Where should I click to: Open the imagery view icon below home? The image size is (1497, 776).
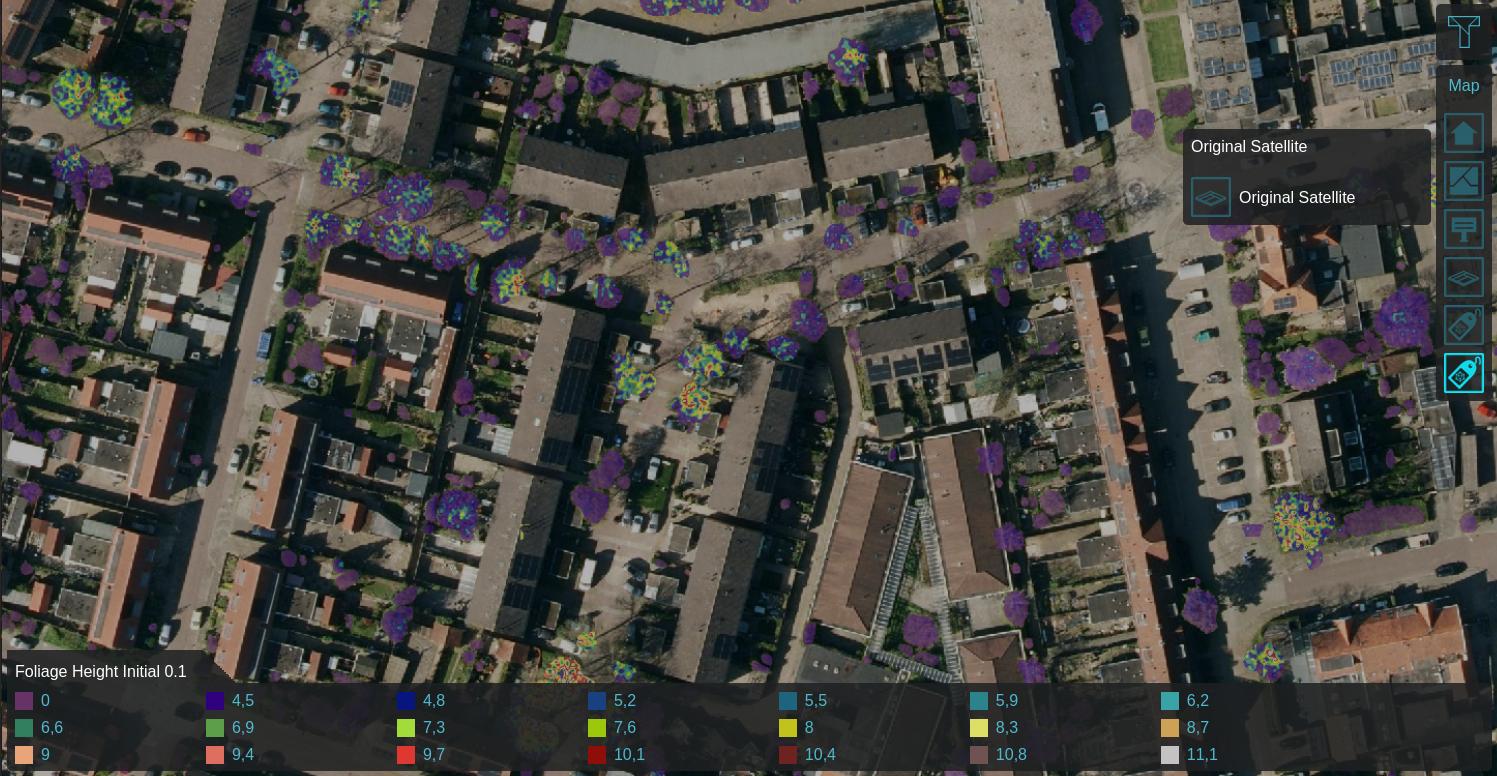click(1464, 180)
